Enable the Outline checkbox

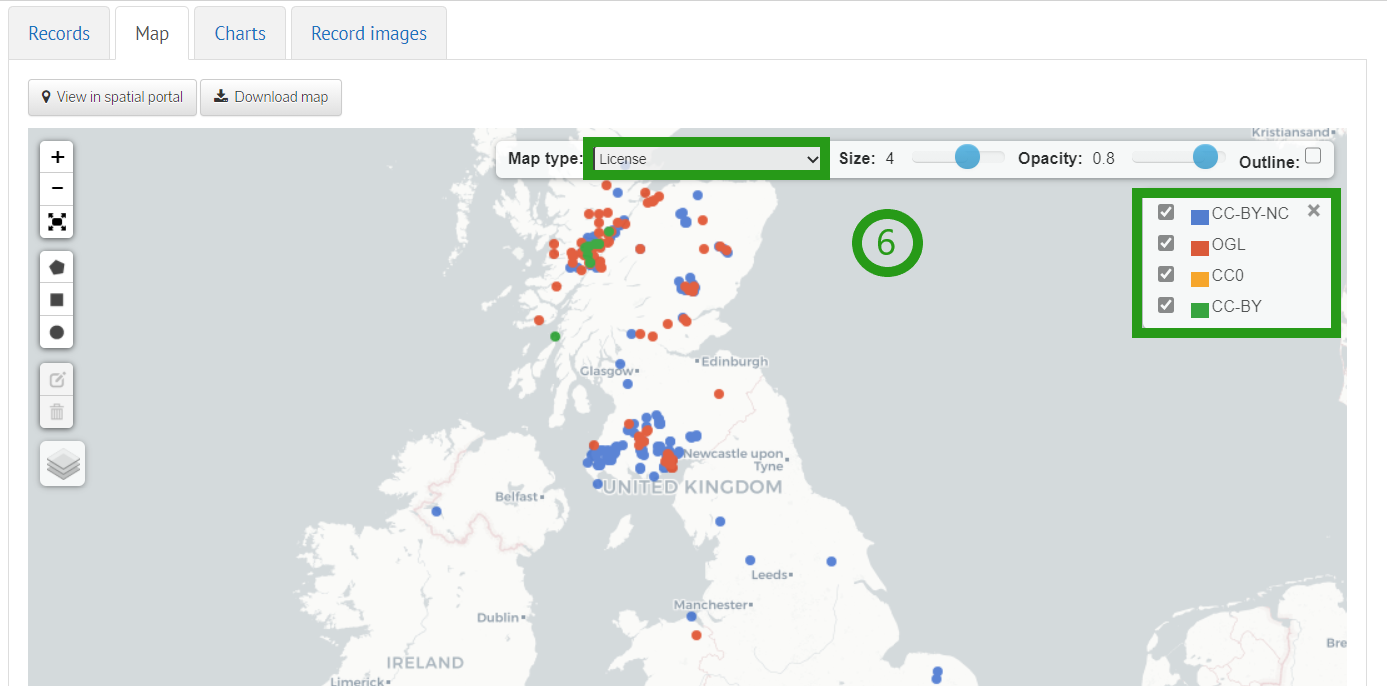pos(1314,156)
